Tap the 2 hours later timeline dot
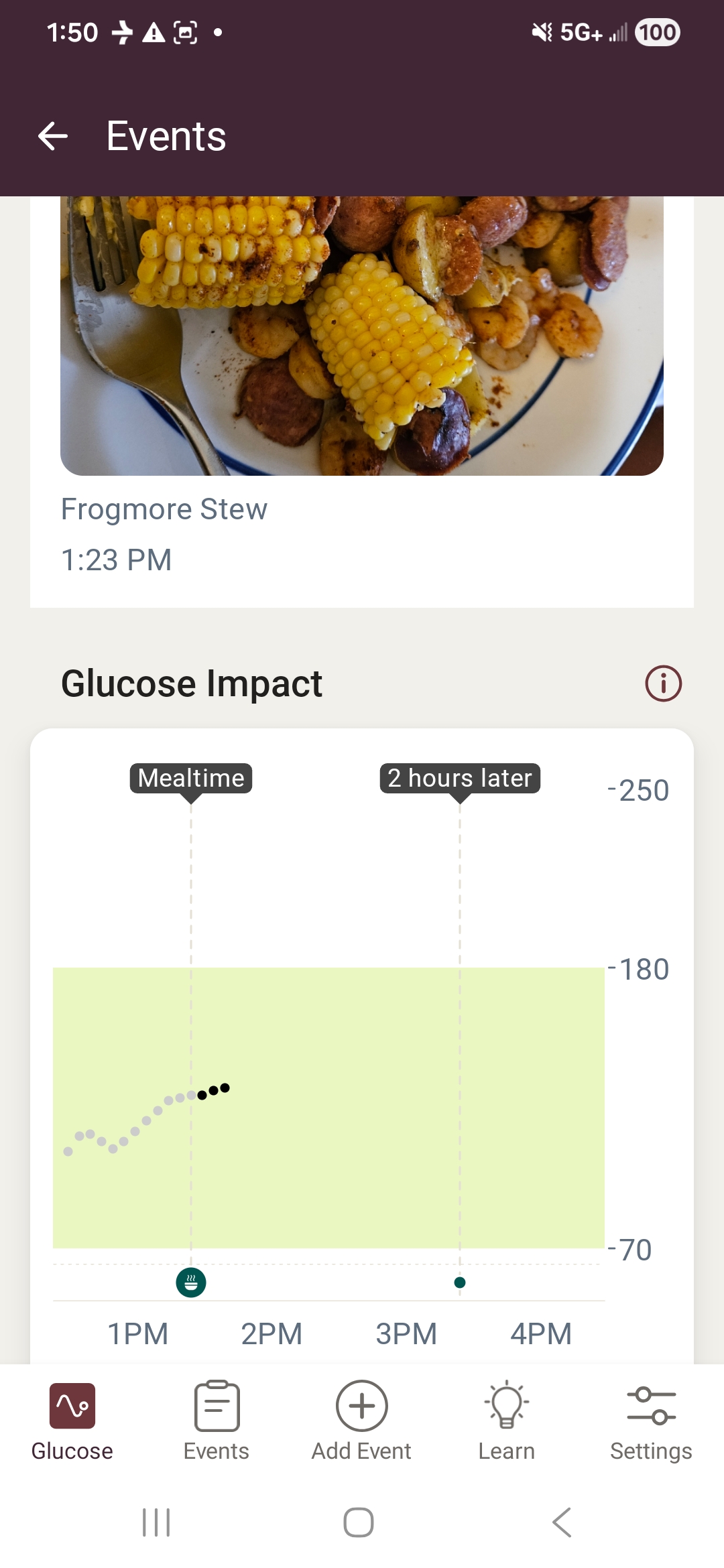 click(x=460, y=1283)
